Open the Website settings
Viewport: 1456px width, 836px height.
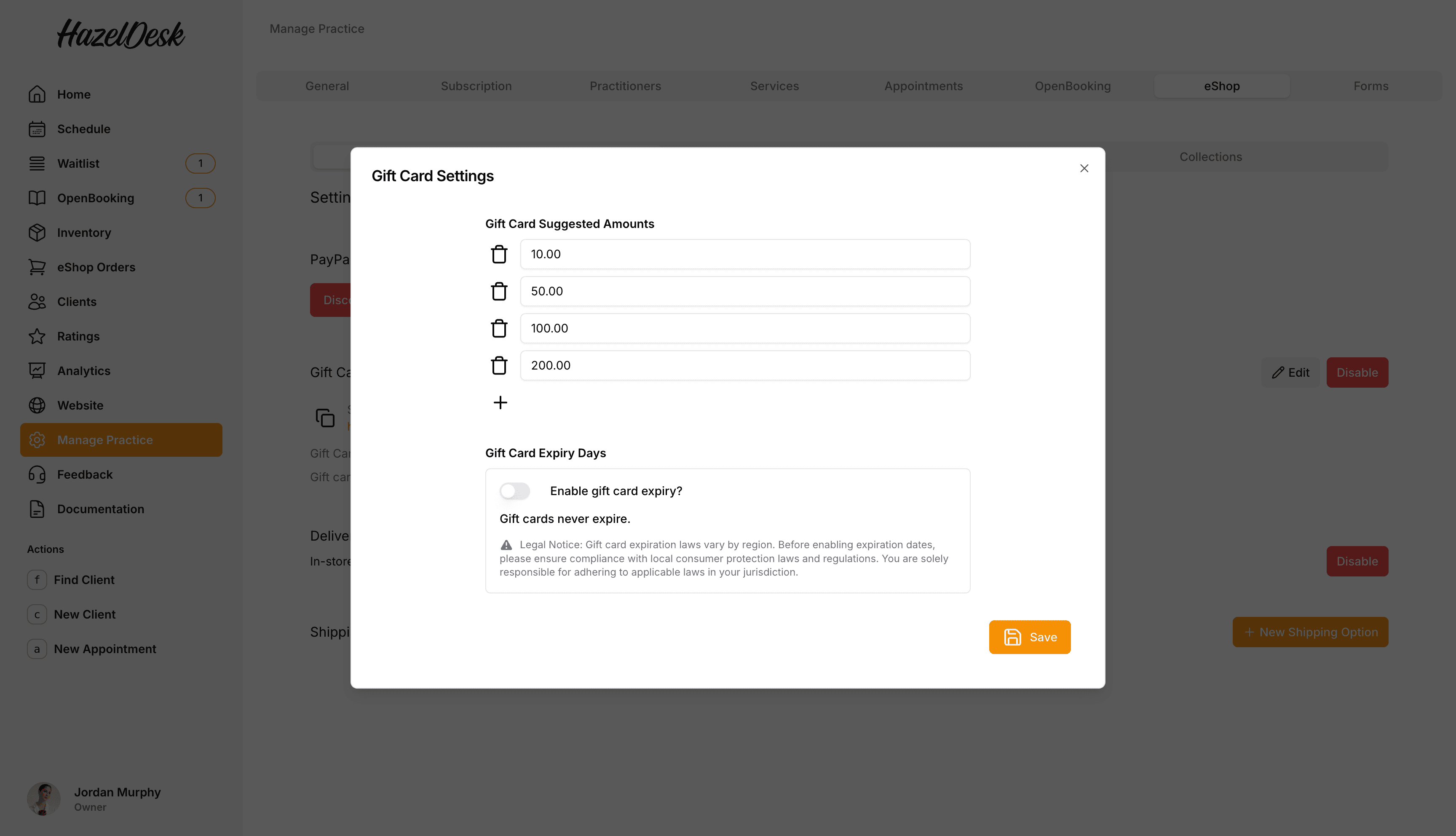click(80, 405)
